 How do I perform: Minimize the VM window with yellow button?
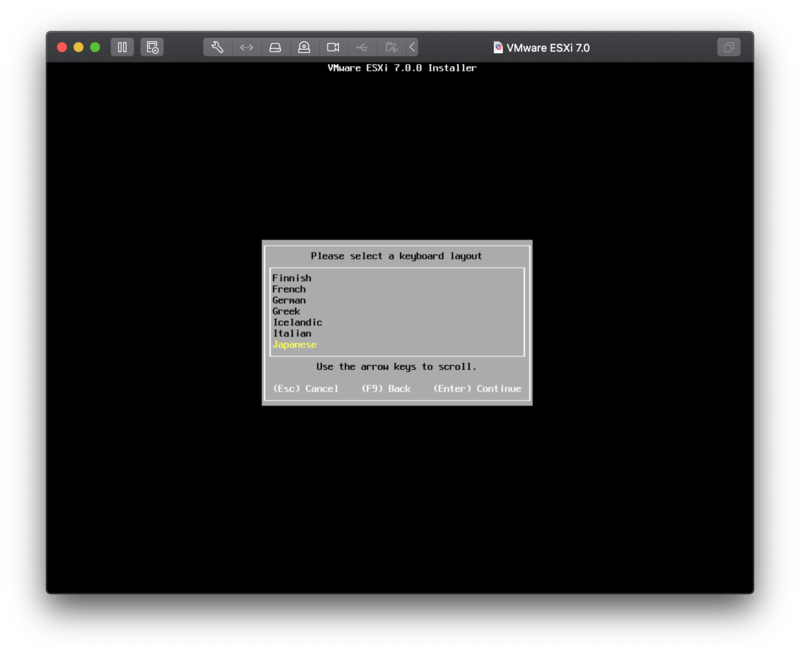79,47
